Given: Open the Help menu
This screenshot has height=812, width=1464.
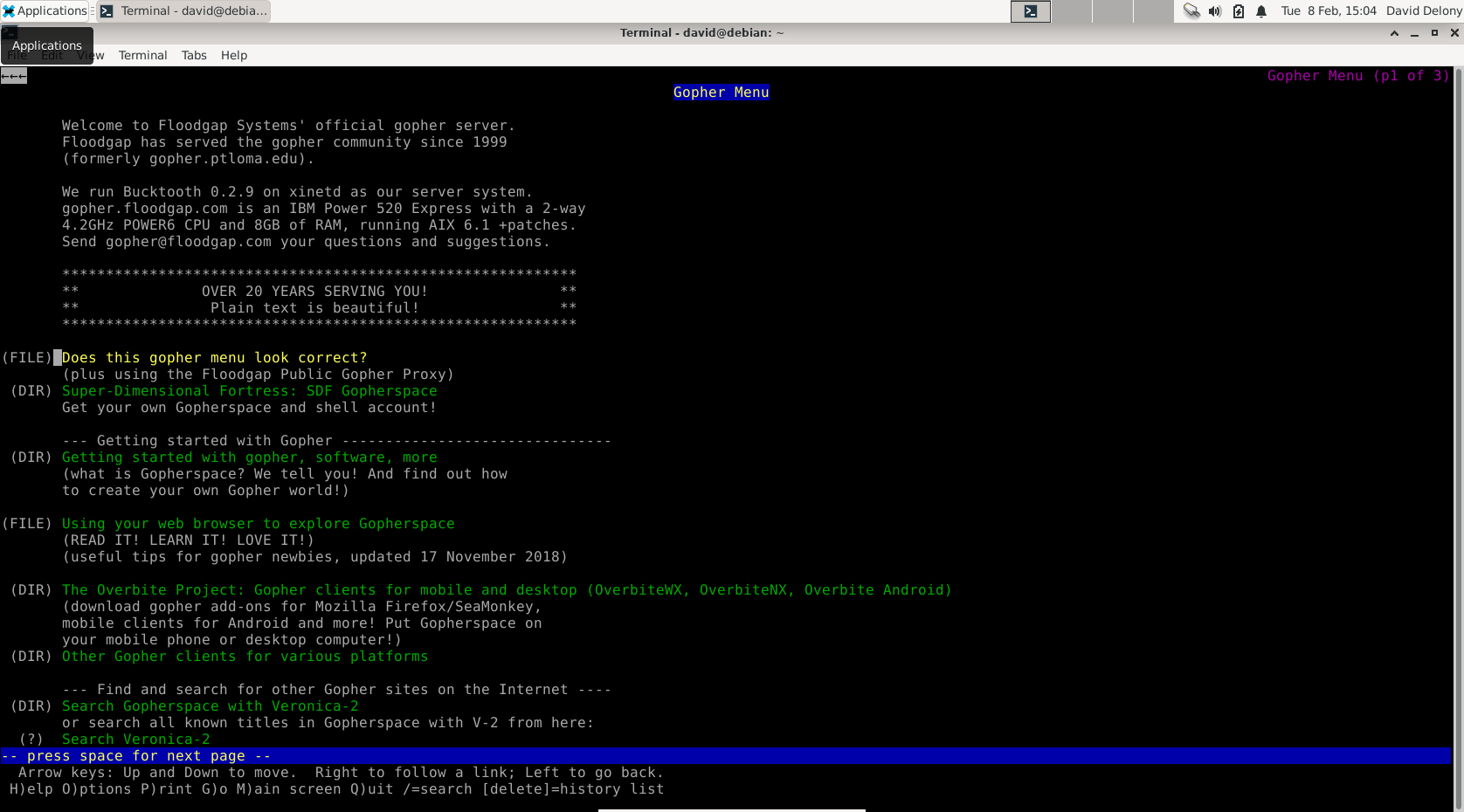Looking at the screenshot, I should click(x=233, y=55).
